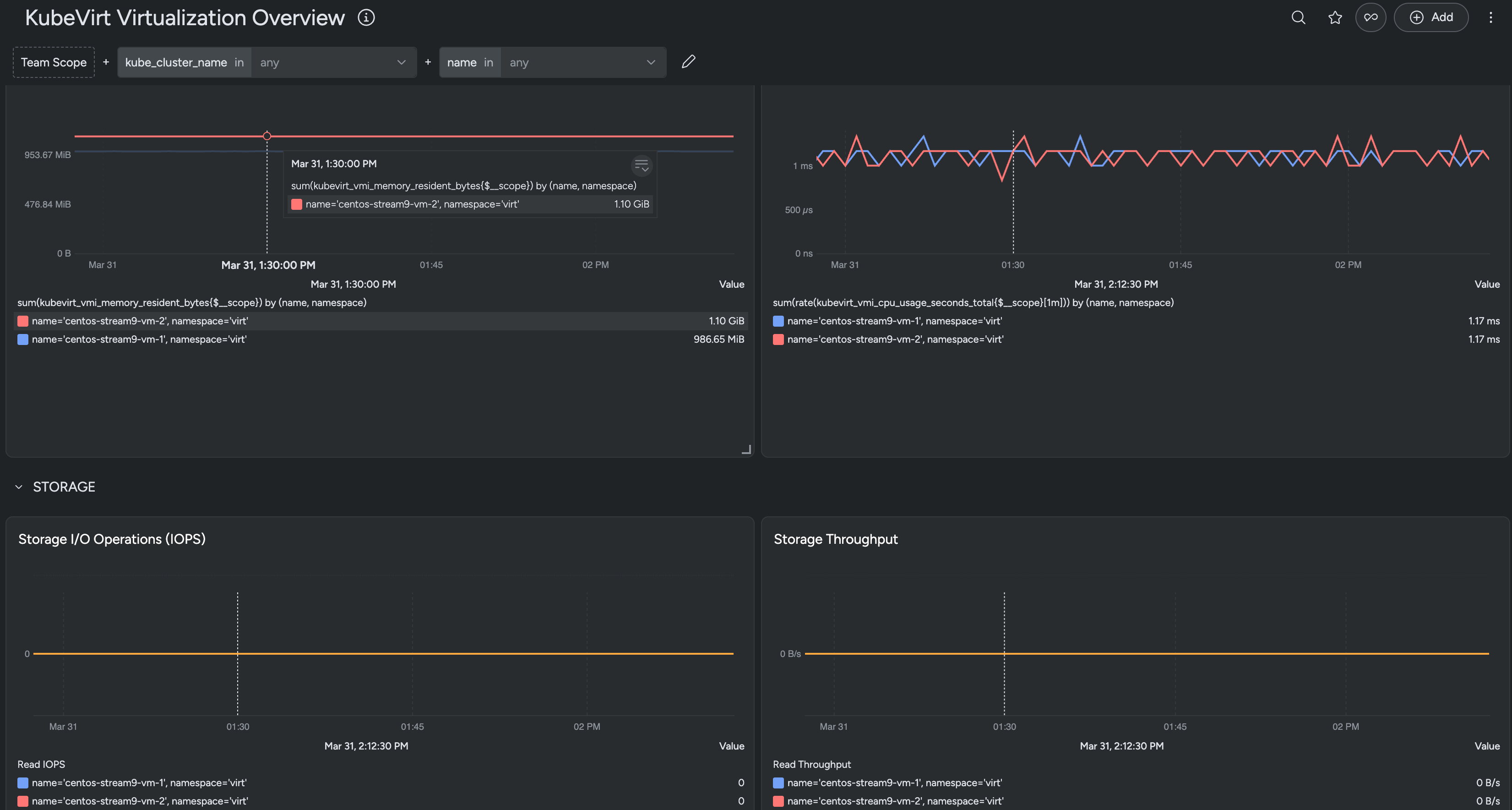Toggle memory legend swatch for centos-stream9-vm-2
Image resolution: width=1512 pixels, height=810 pixels.
point(23,321)
